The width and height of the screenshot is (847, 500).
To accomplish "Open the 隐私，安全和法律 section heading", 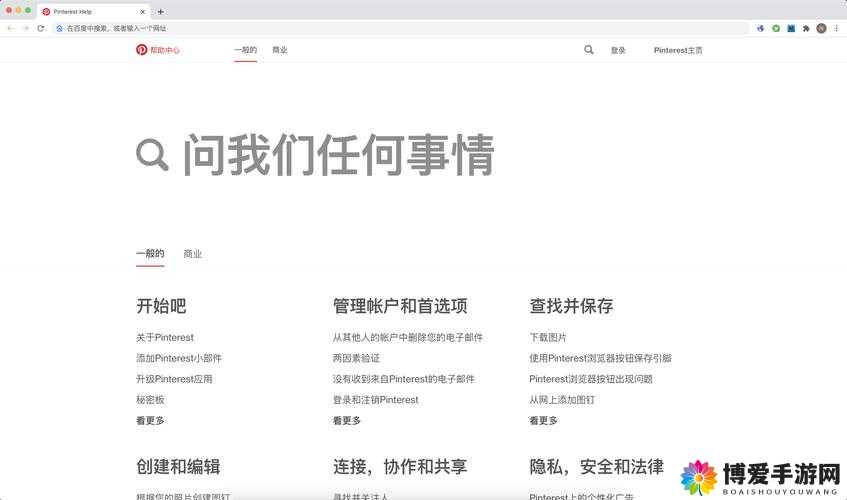I will pos(596,467).
